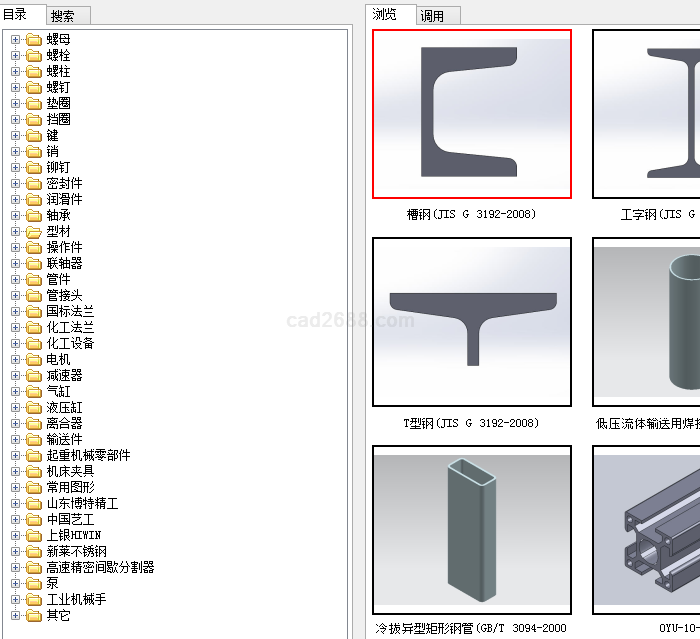
Task: Select the 槽钢 channel steel thumbnail
Action: tap(472, 114)
